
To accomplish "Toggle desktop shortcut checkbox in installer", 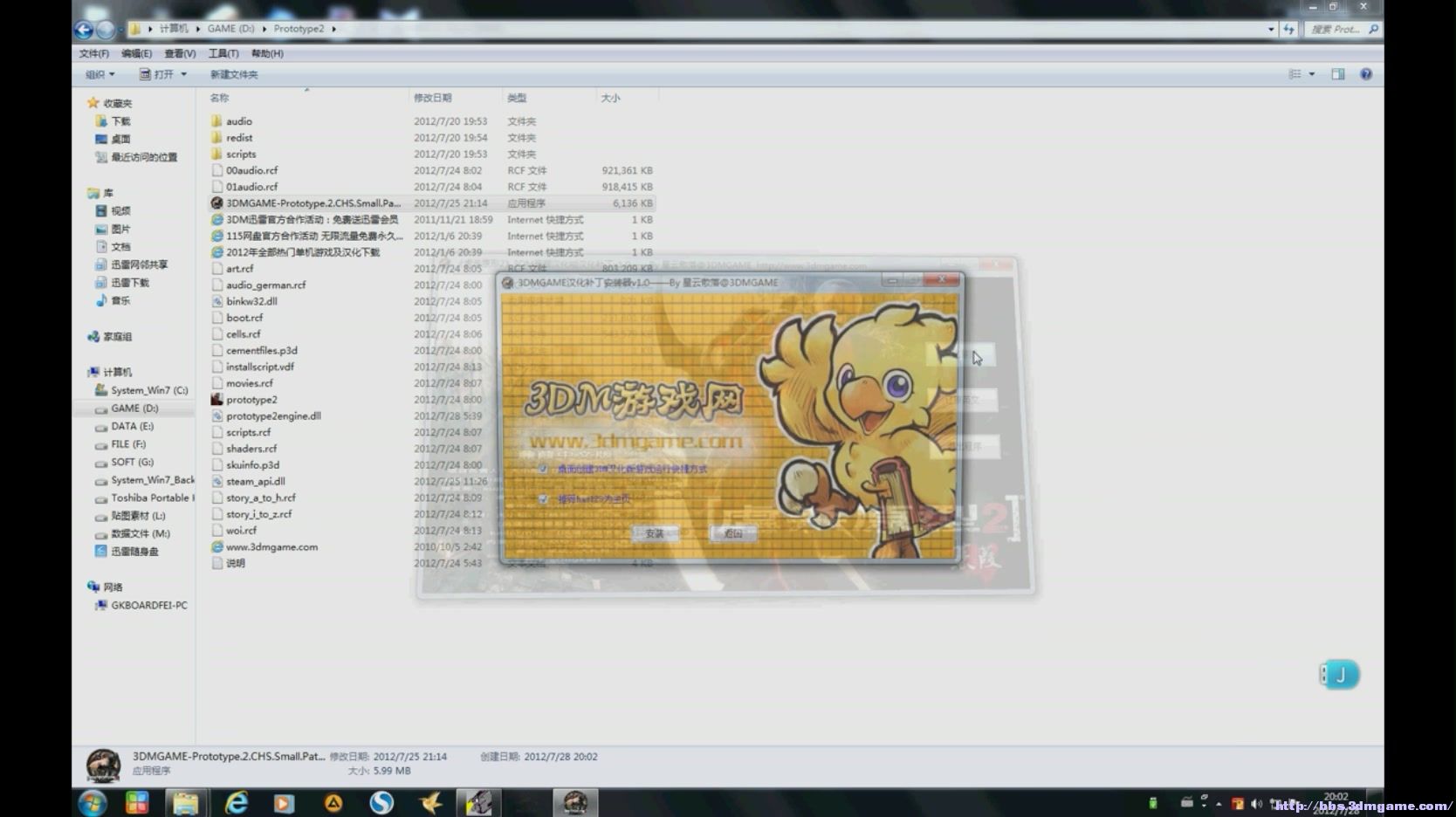I will coord(543,469).
